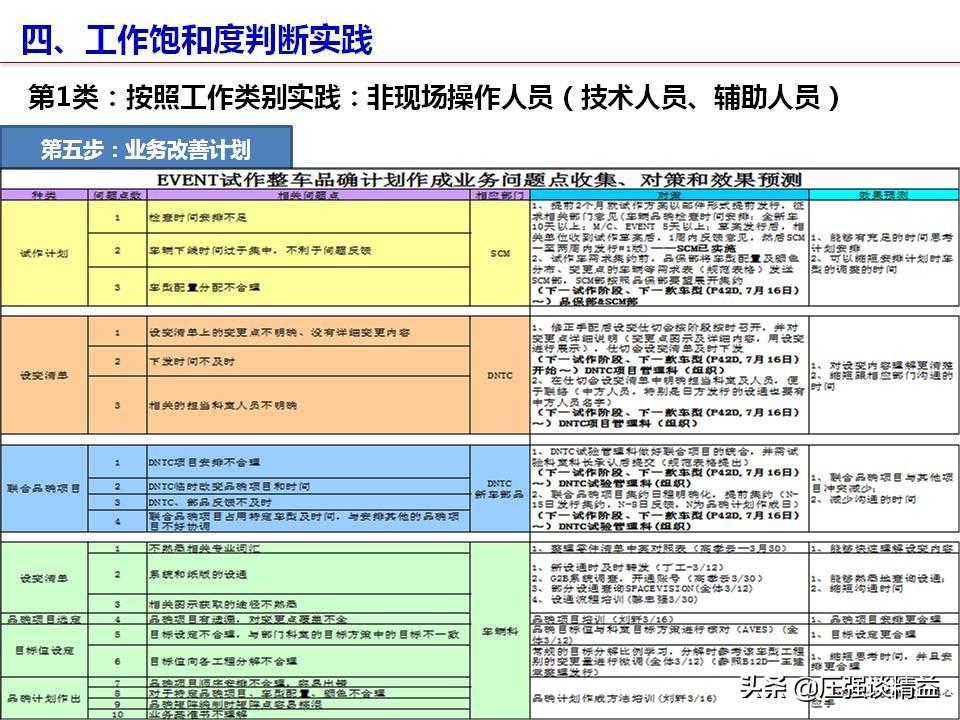The width and height of the screenshot is (960, 720).
Task: Click the slide title 工作饱和度判断实践
Action: coord(197,40)
